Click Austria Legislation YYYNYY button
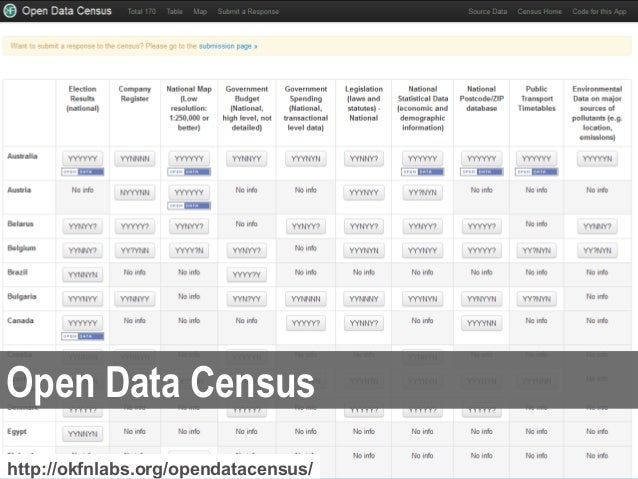Viewport: 638px width, 479px height. (364, 192)
